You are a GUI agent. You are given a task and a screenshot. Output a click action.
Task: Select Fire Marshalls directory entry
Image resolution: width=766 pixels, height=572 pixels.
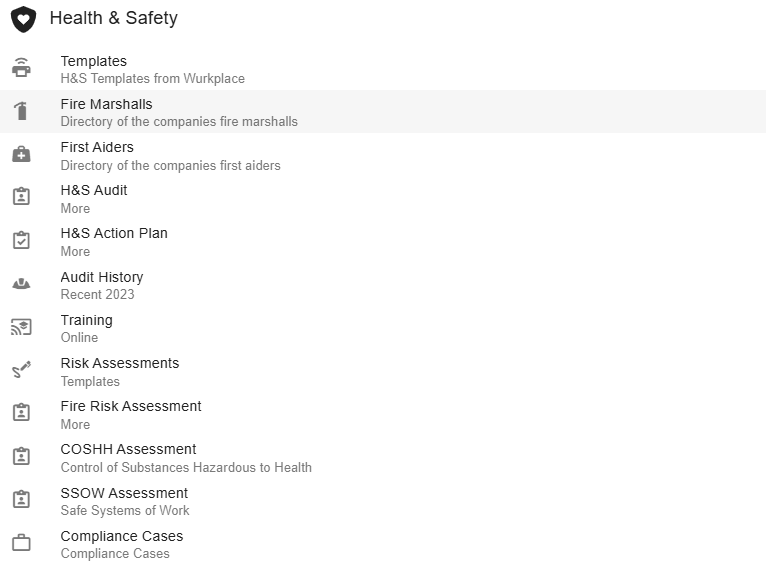(107, 105)
